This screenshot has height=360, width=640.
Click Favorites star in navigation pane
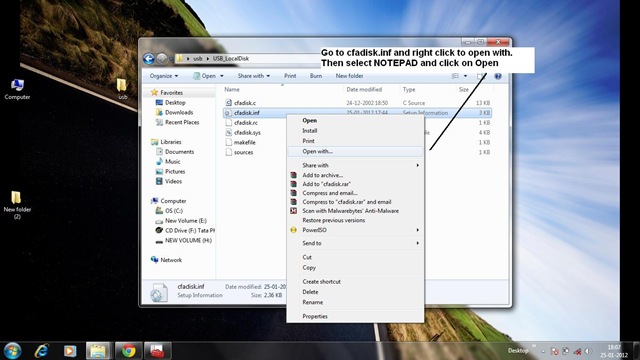(154, 93)
